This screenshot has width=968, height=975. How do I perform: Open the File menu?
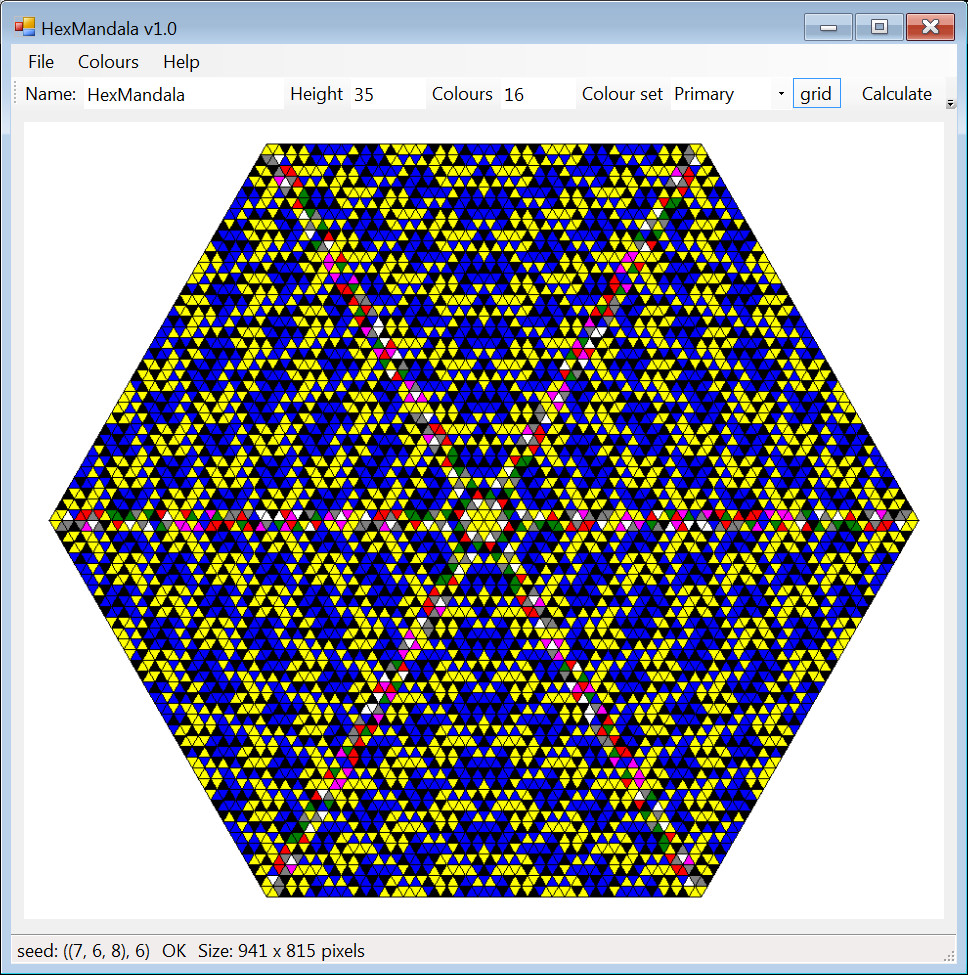41,62
